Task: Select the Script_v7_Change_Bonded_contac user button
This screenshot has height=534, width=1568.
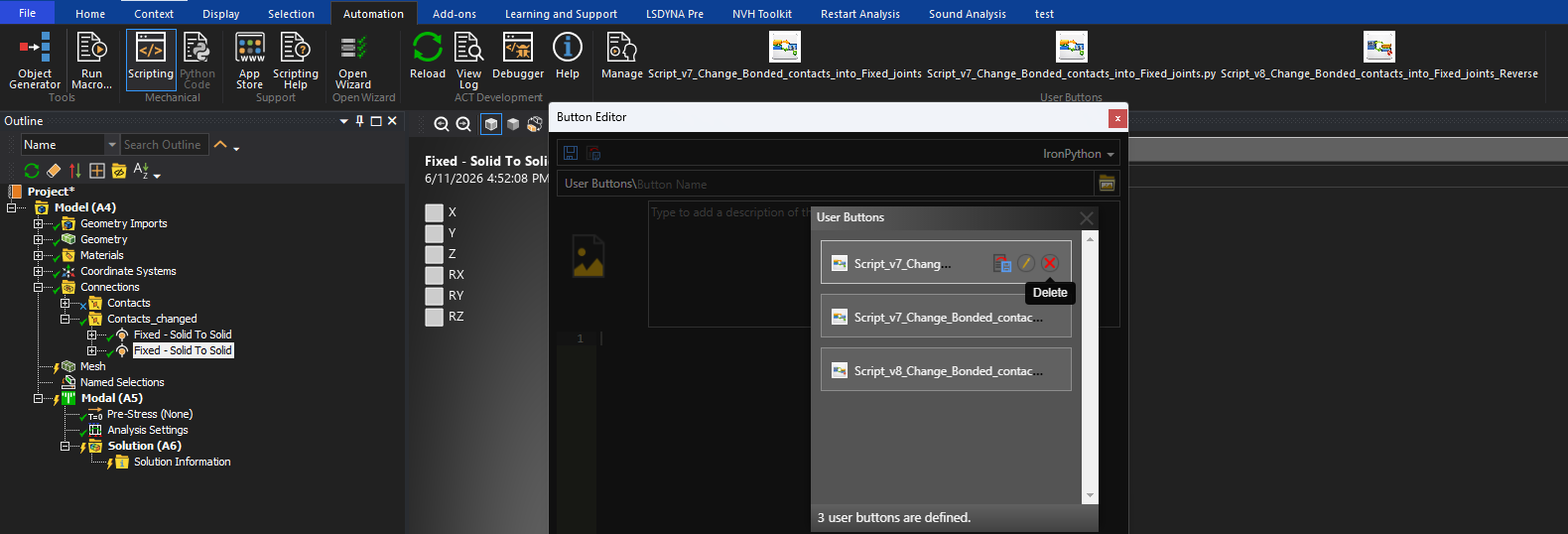Action: click(x=946, y=317)
